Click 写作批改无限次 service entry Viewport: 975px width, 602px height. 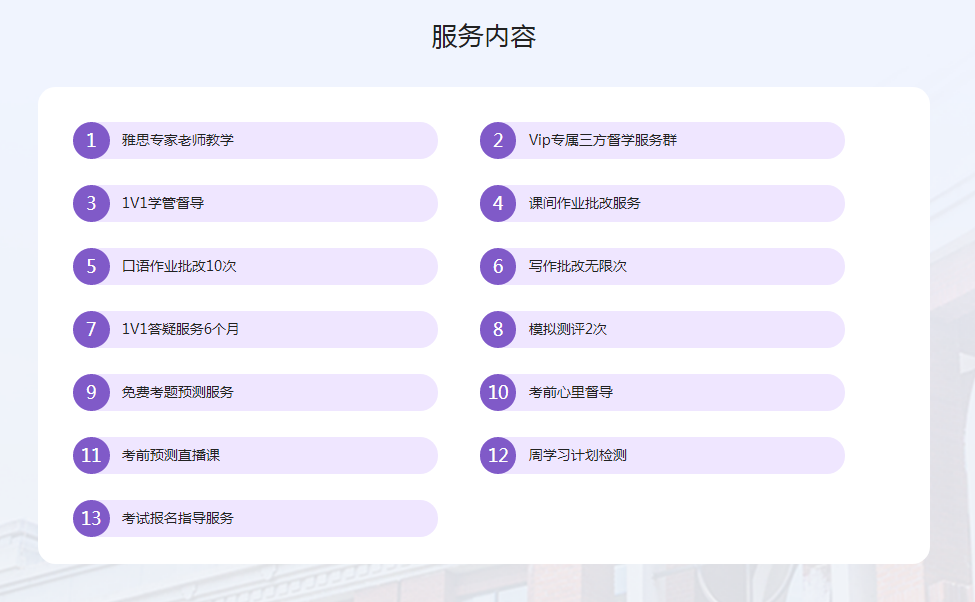click(577, 266)
